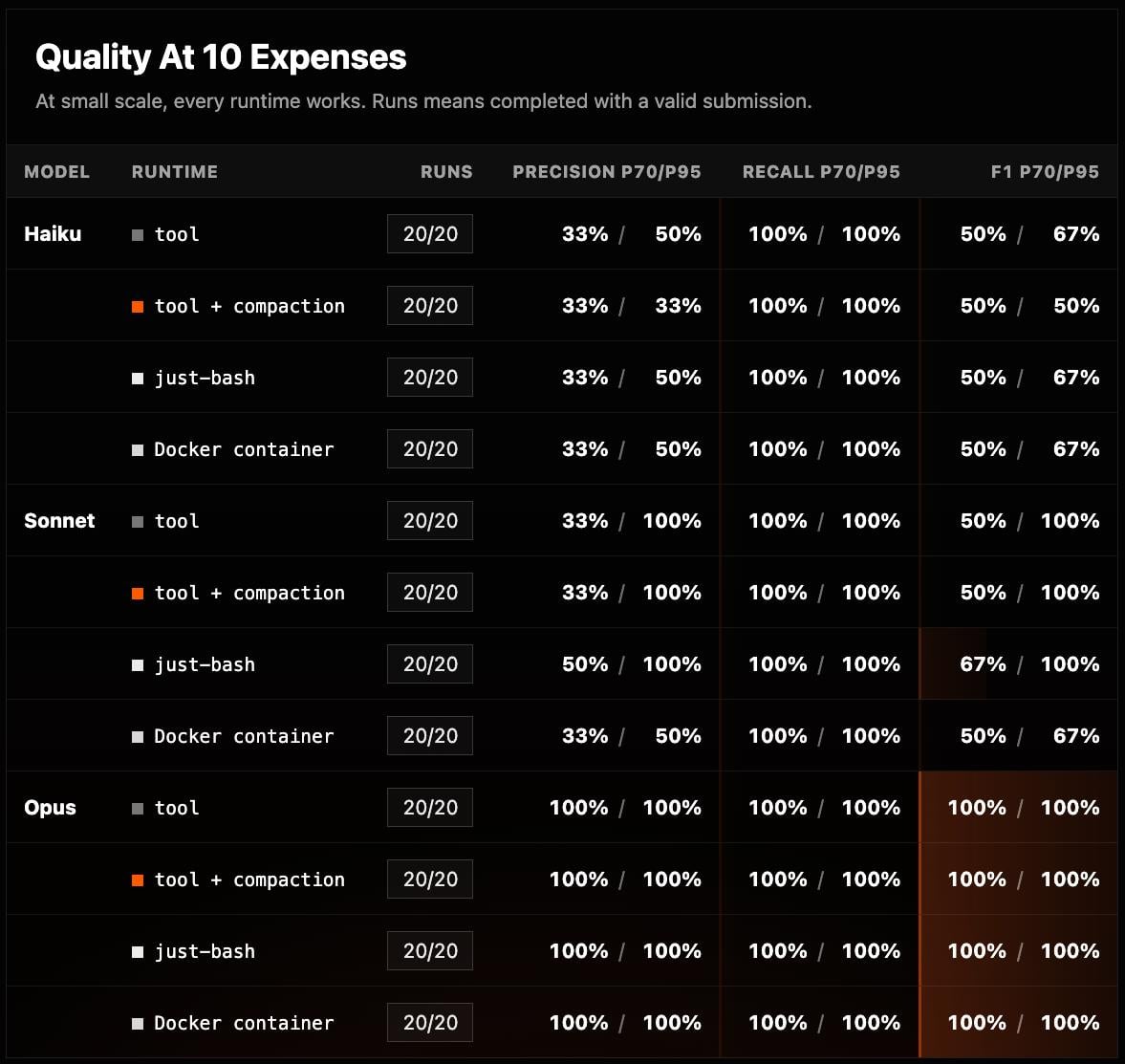Click the 33% precision P95 for Haiku tool + compaction
The height and width of the screenshot is (1064, 1125).
[678, 306]
